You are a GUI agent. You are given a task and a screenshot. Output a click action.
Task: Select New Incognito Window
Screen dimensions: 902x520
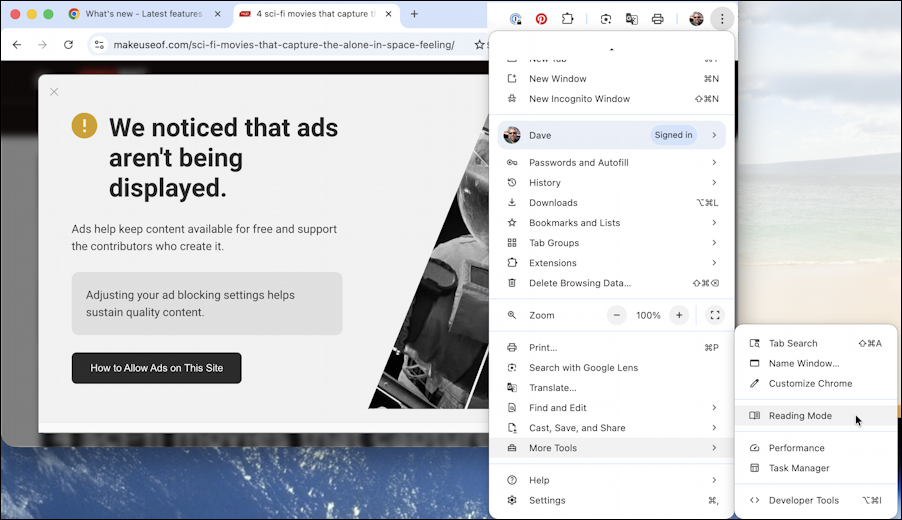612,99
